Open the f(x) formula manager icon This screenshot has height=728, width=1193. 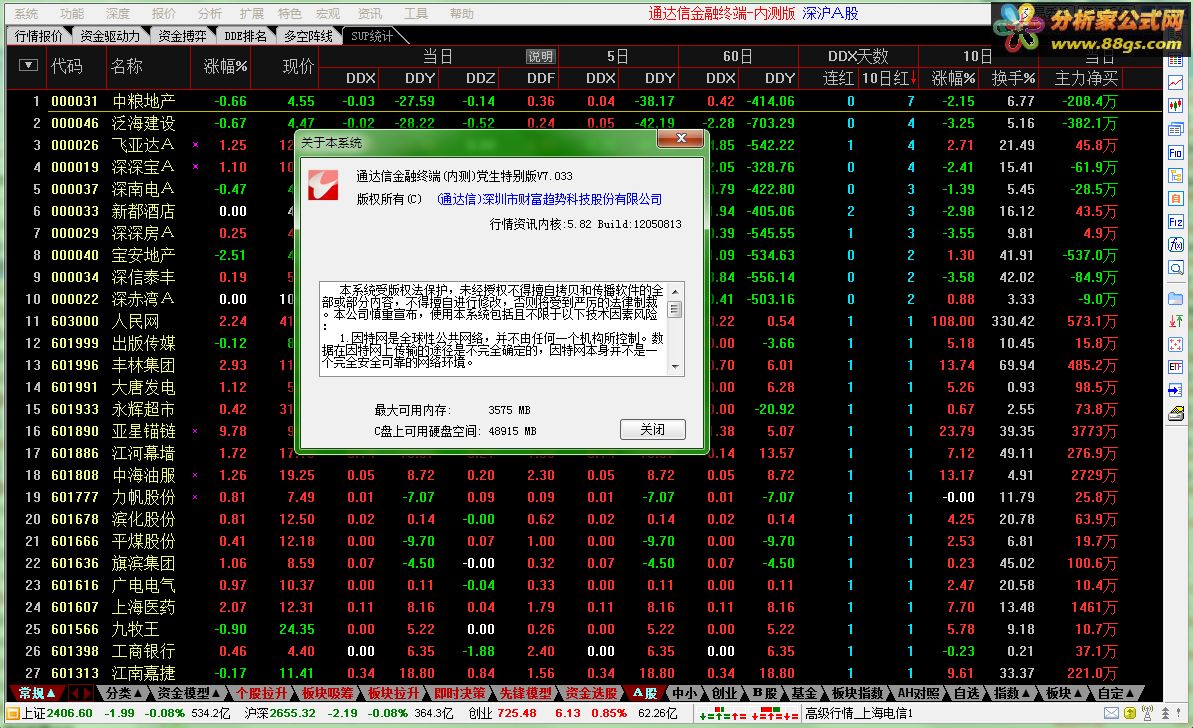1176,244
